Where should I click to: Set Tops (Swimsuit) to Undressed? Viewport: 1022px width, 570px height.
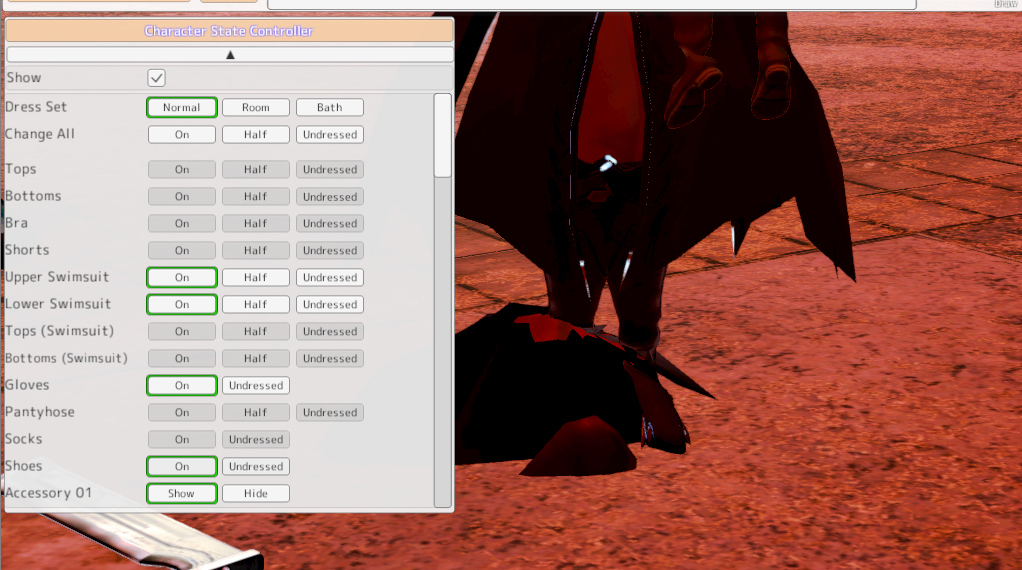tap(330, 332)
